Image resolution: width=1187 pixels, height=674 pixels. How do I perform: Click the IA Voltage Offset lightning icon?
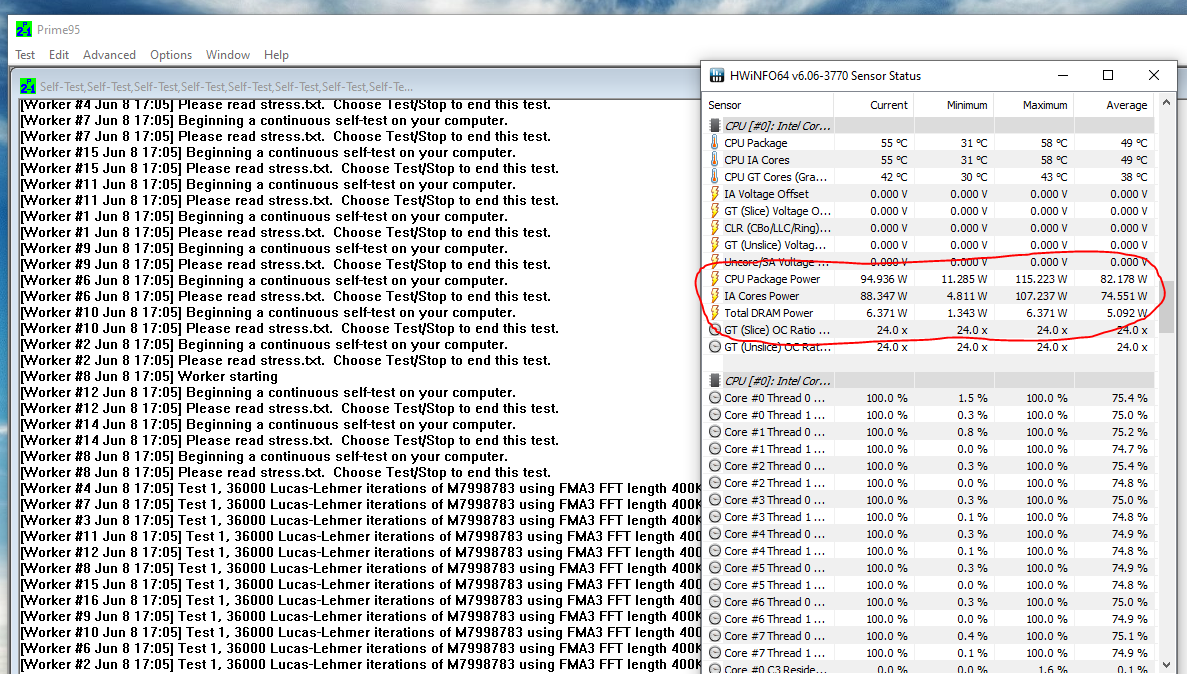coord(714,194)
